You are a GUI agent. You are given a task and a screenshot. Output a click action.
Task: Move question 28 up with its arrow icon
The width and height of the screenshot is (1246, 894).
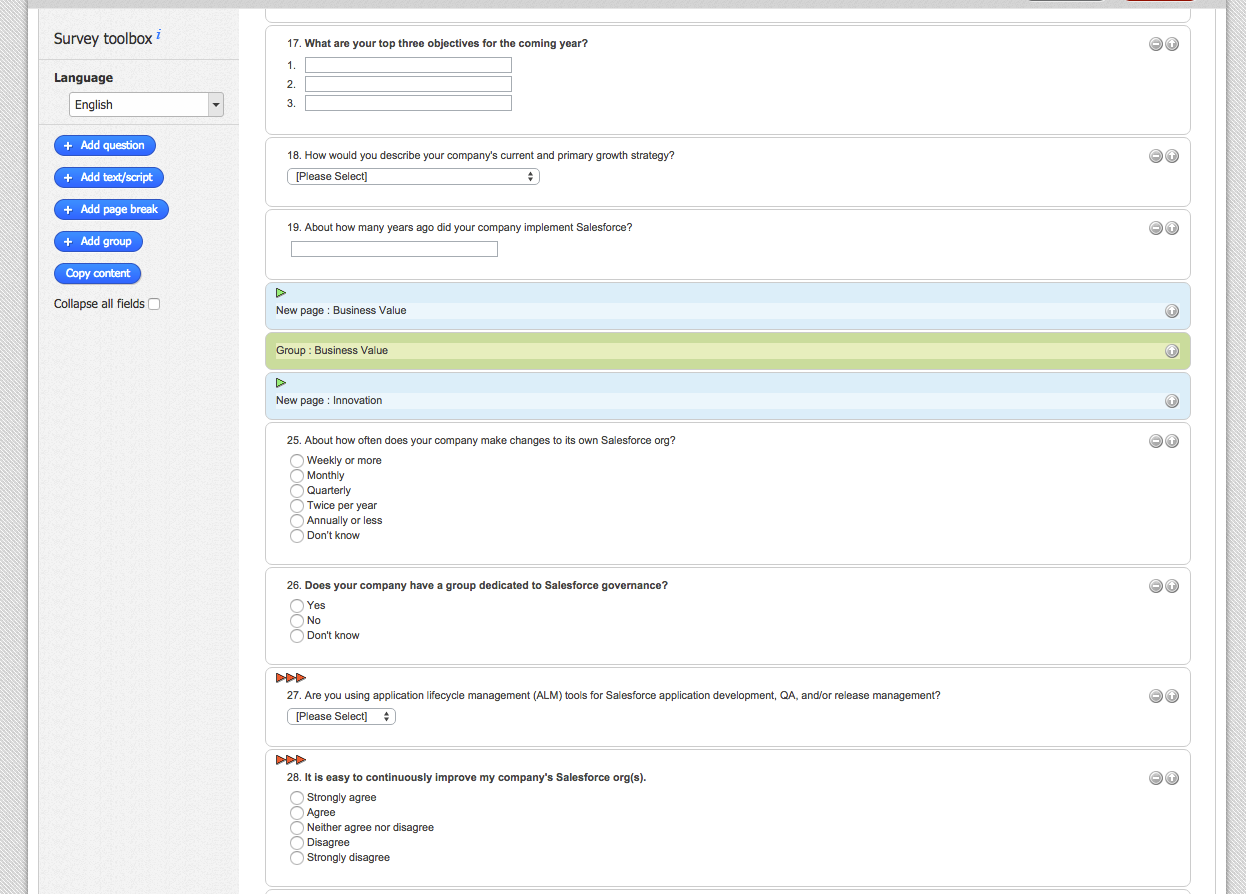tap(1172, 777)
